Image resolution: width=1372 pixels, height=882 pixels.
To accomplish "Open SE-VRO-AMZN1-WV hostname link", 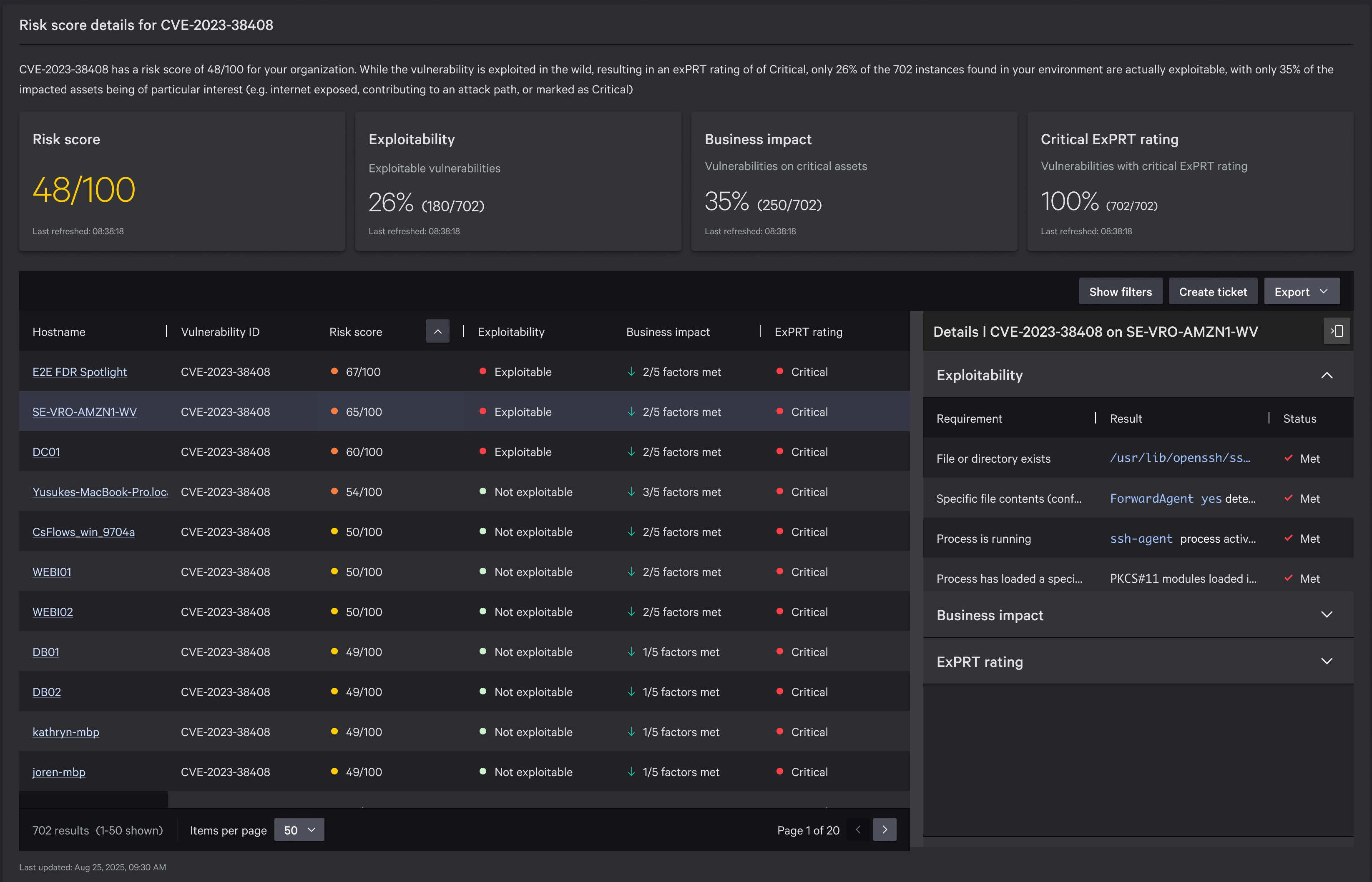I will tap(85, 412).
